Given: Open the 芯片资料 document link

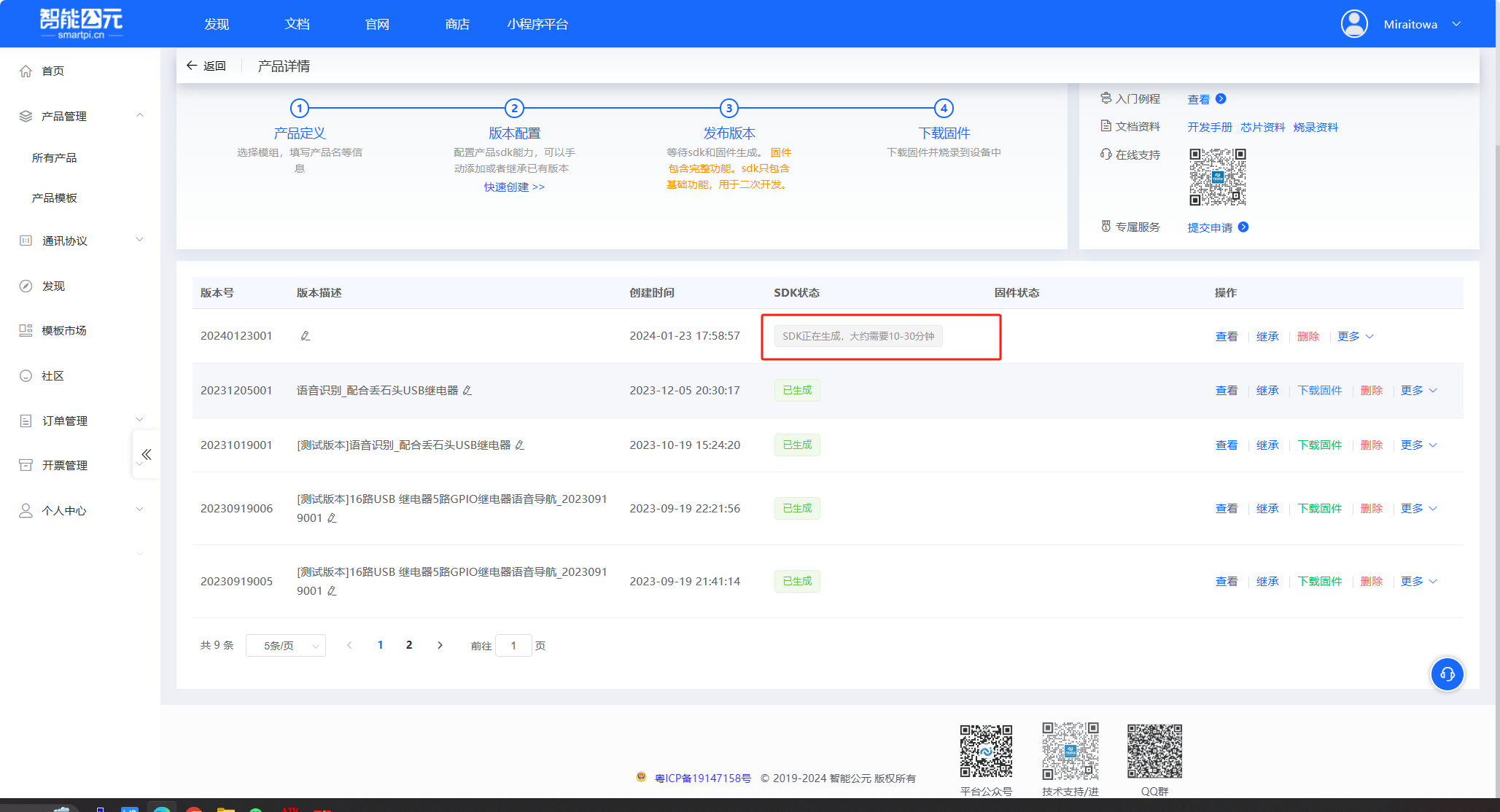Looking at the screenshot, I should click(x=1262, y=127).
